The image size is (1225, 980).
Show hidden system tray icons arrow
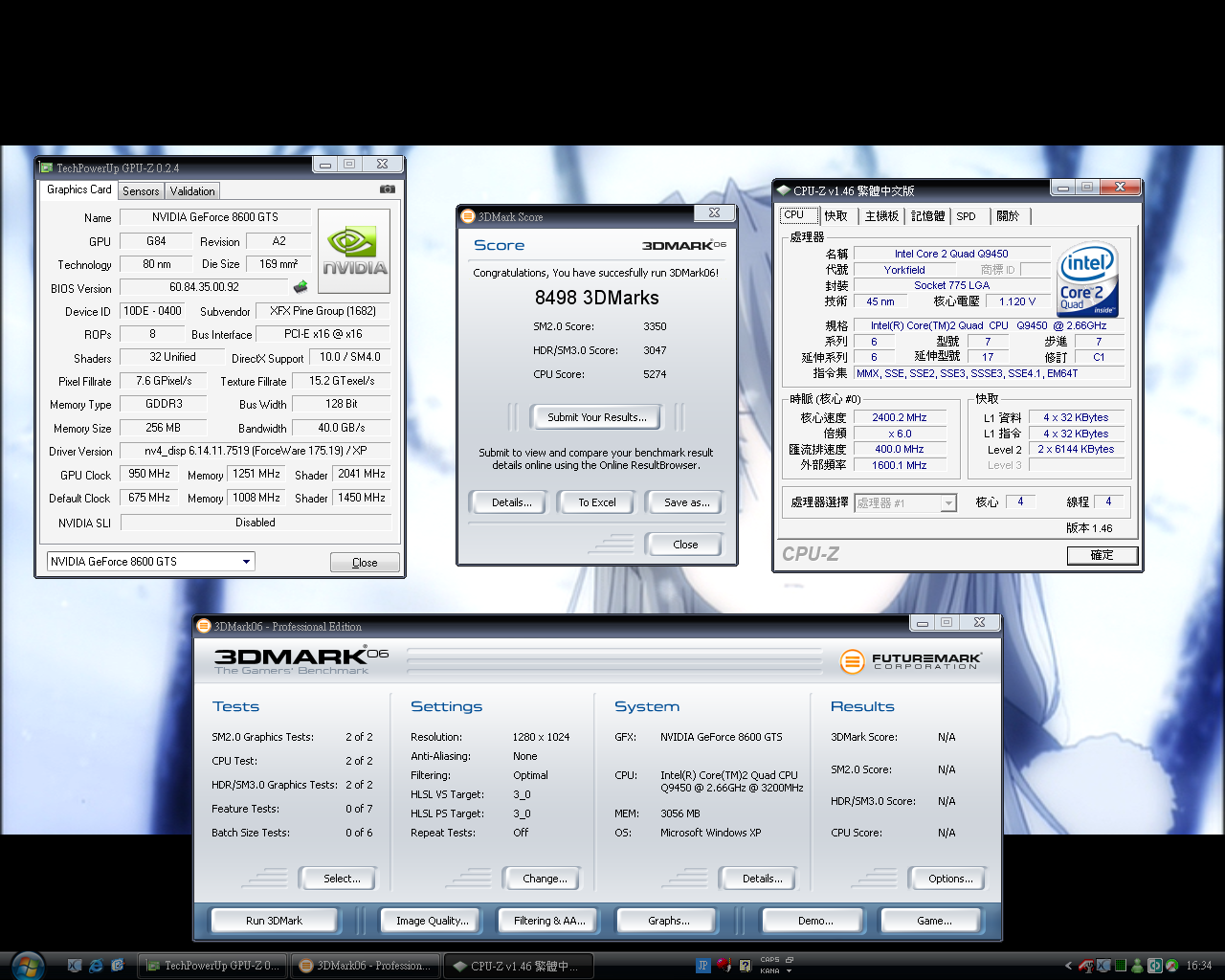[x=1068, y=966]
